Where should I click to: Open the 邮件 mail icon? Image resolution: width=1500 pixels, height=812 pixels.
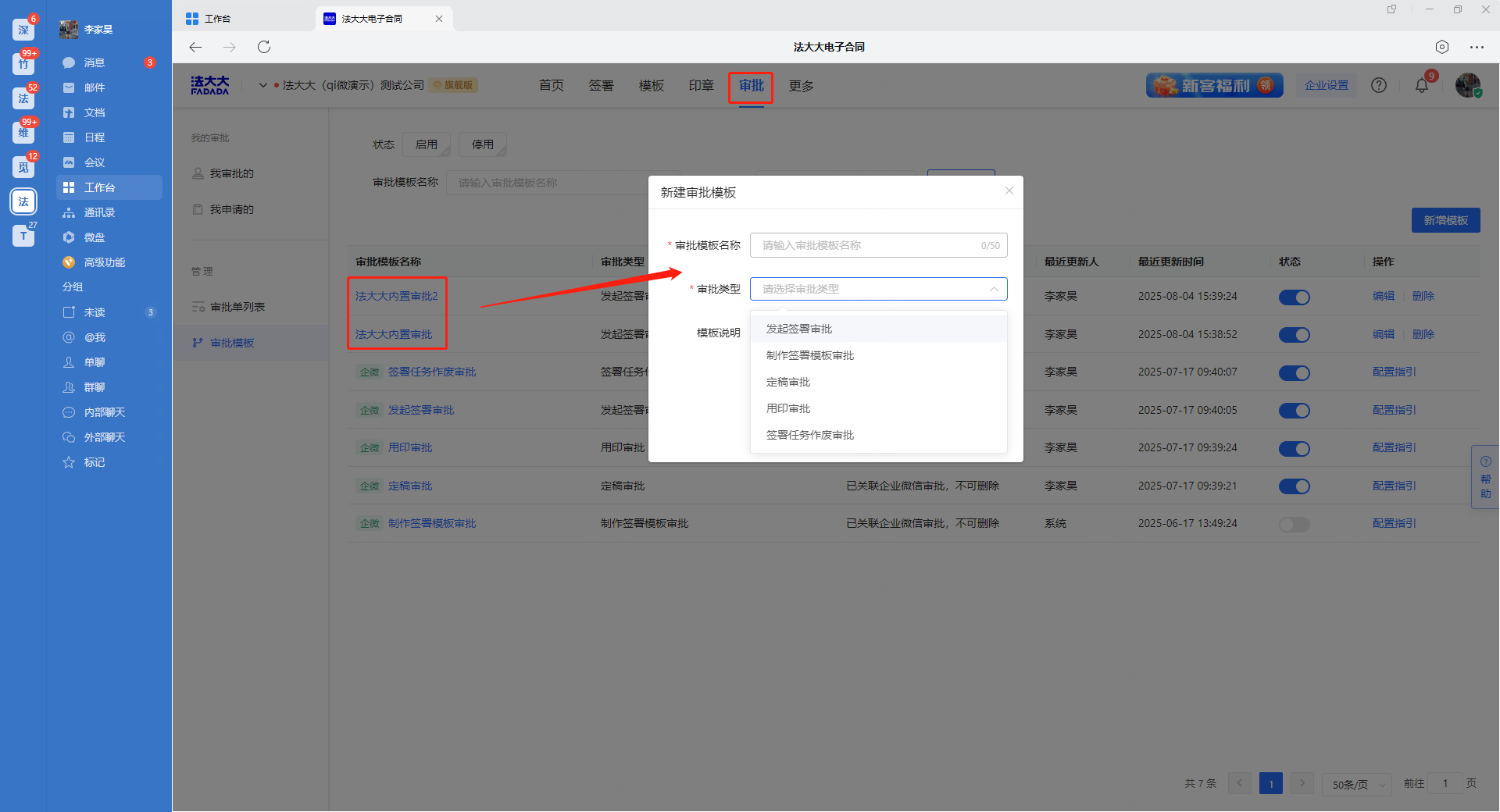[69, 87]
